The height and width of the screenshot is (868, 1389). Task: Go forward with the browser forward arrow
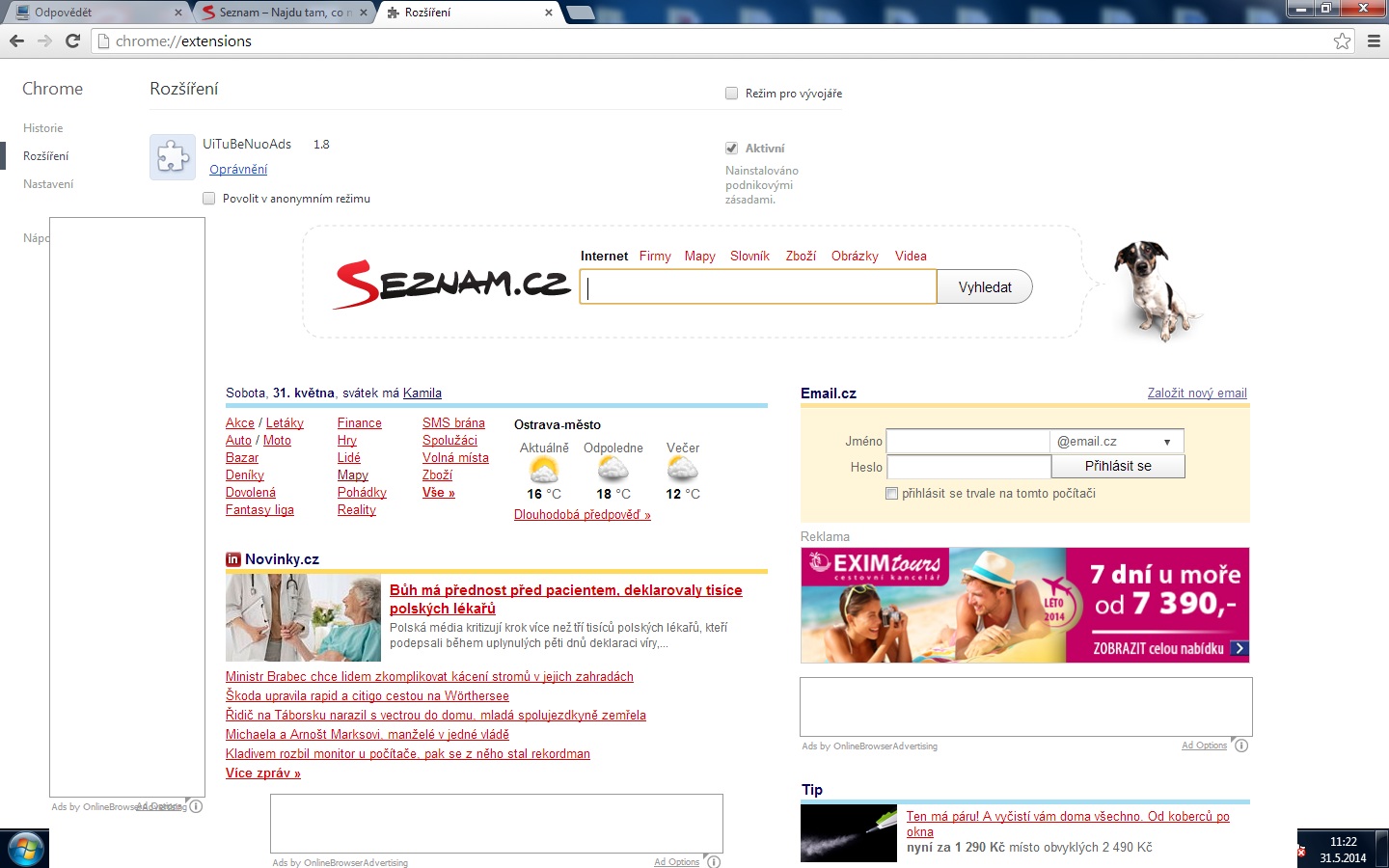tap(44, 41)
